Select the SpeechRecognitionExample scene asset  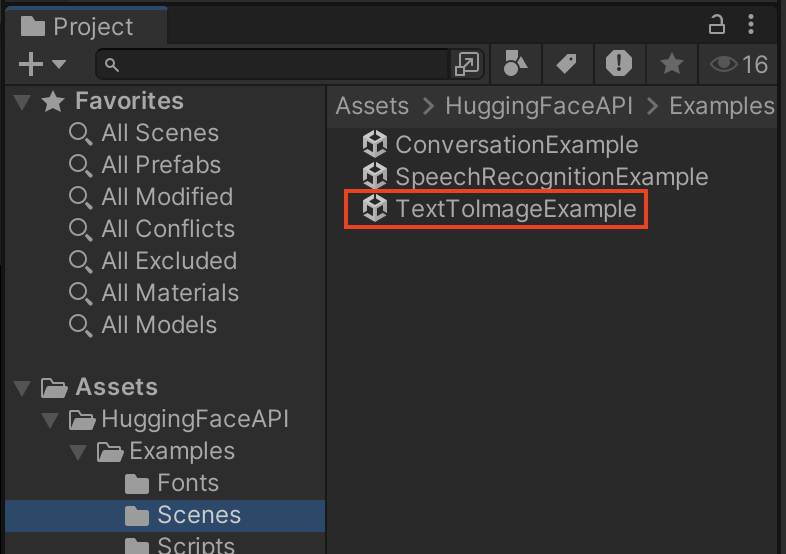tap(535, 176)
